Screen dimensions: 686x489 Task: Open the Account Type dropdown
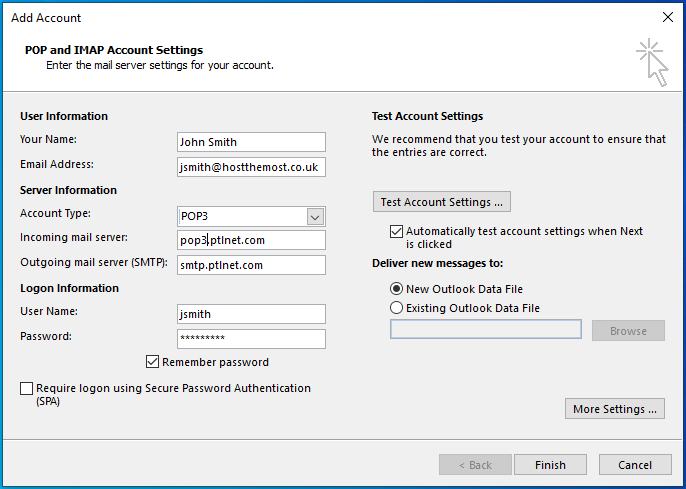[x=314, y=216]
